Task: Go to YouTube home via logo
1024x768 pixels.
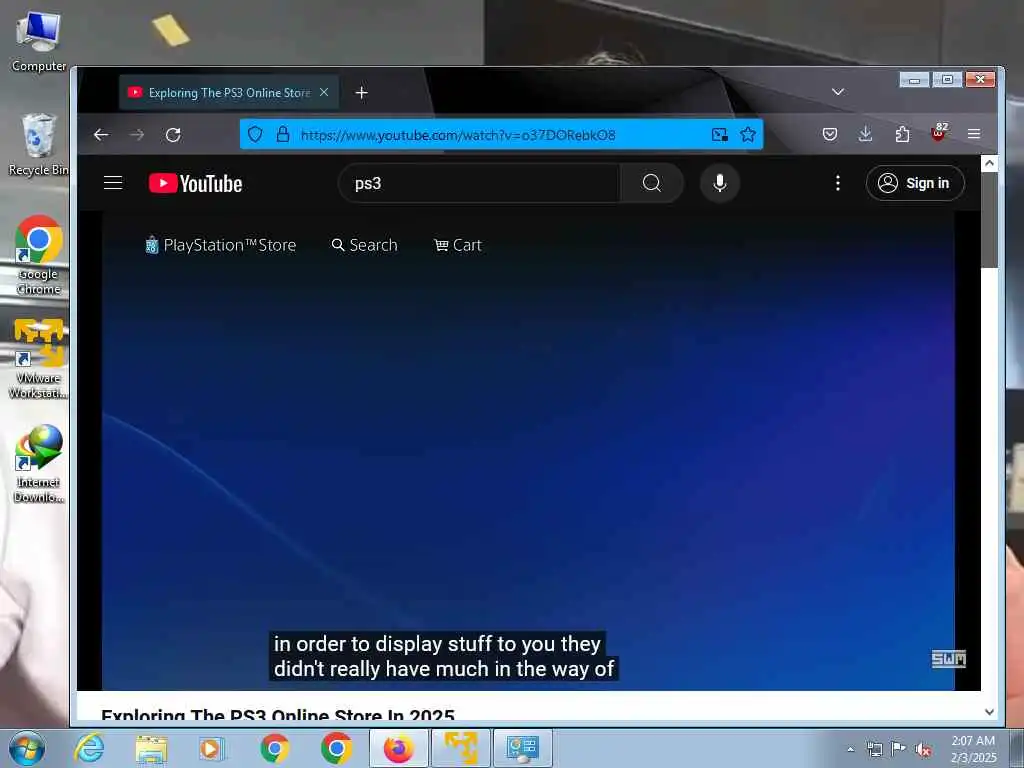Action: coord(195,184)
